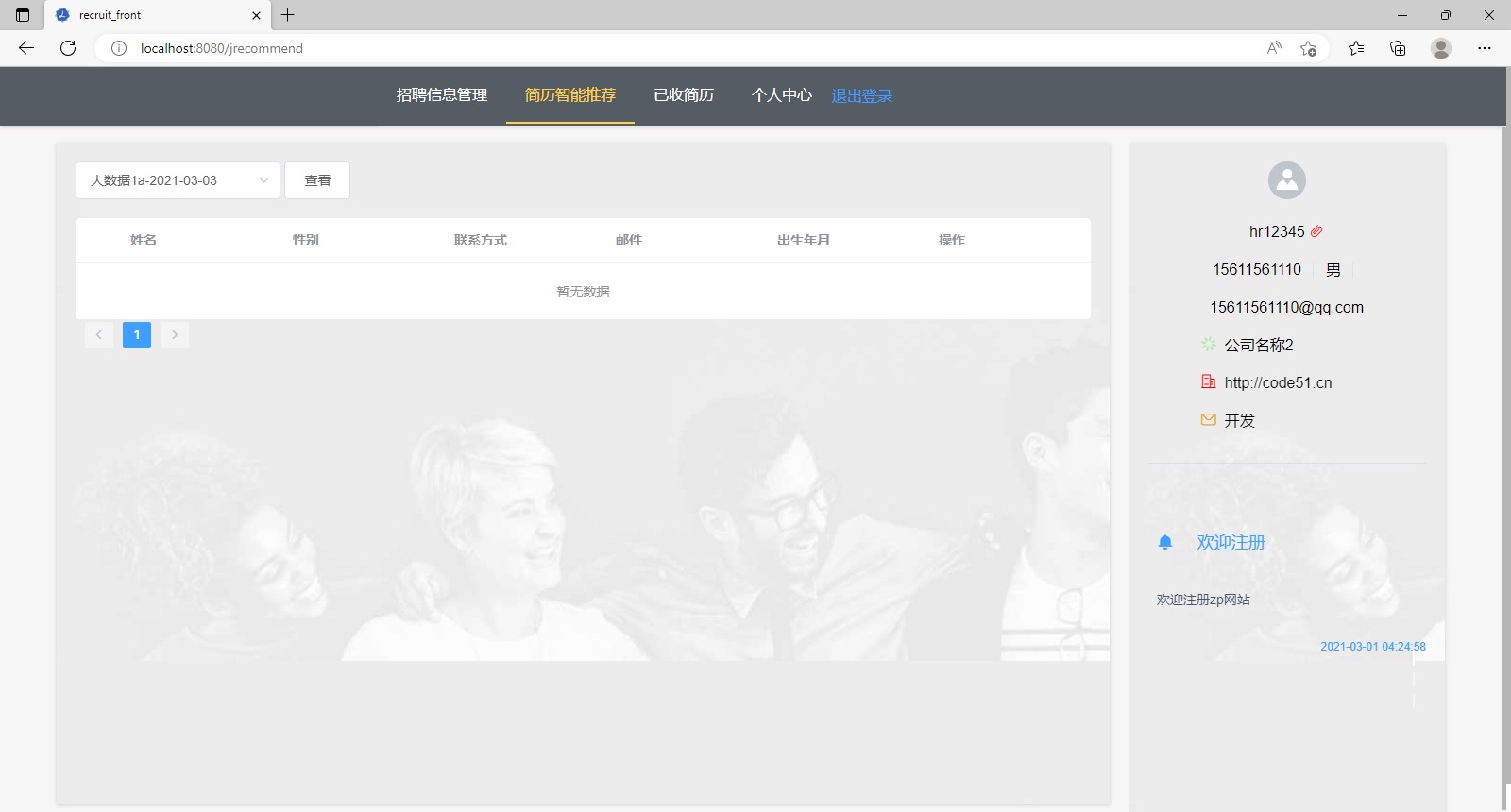Select the 简历智能推荐 tab
1511x812 pixels.
coord(570,95)
